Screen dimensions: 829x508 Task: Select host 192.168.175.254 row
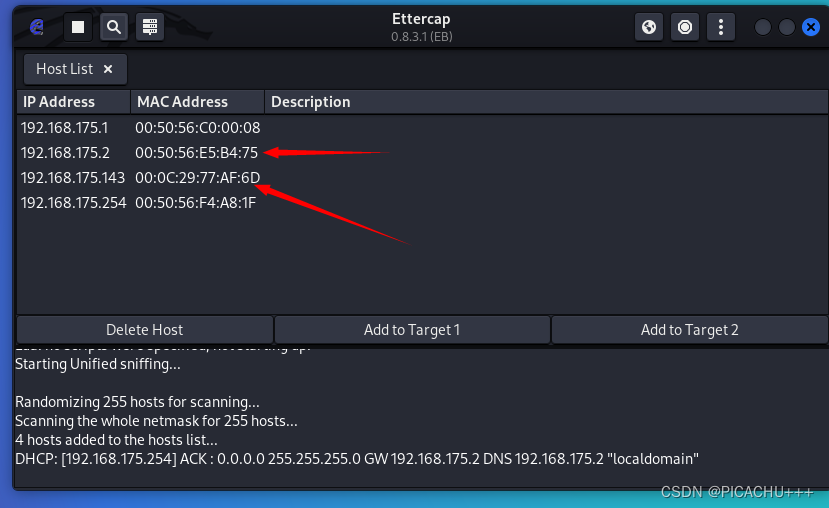coord(73,203)
